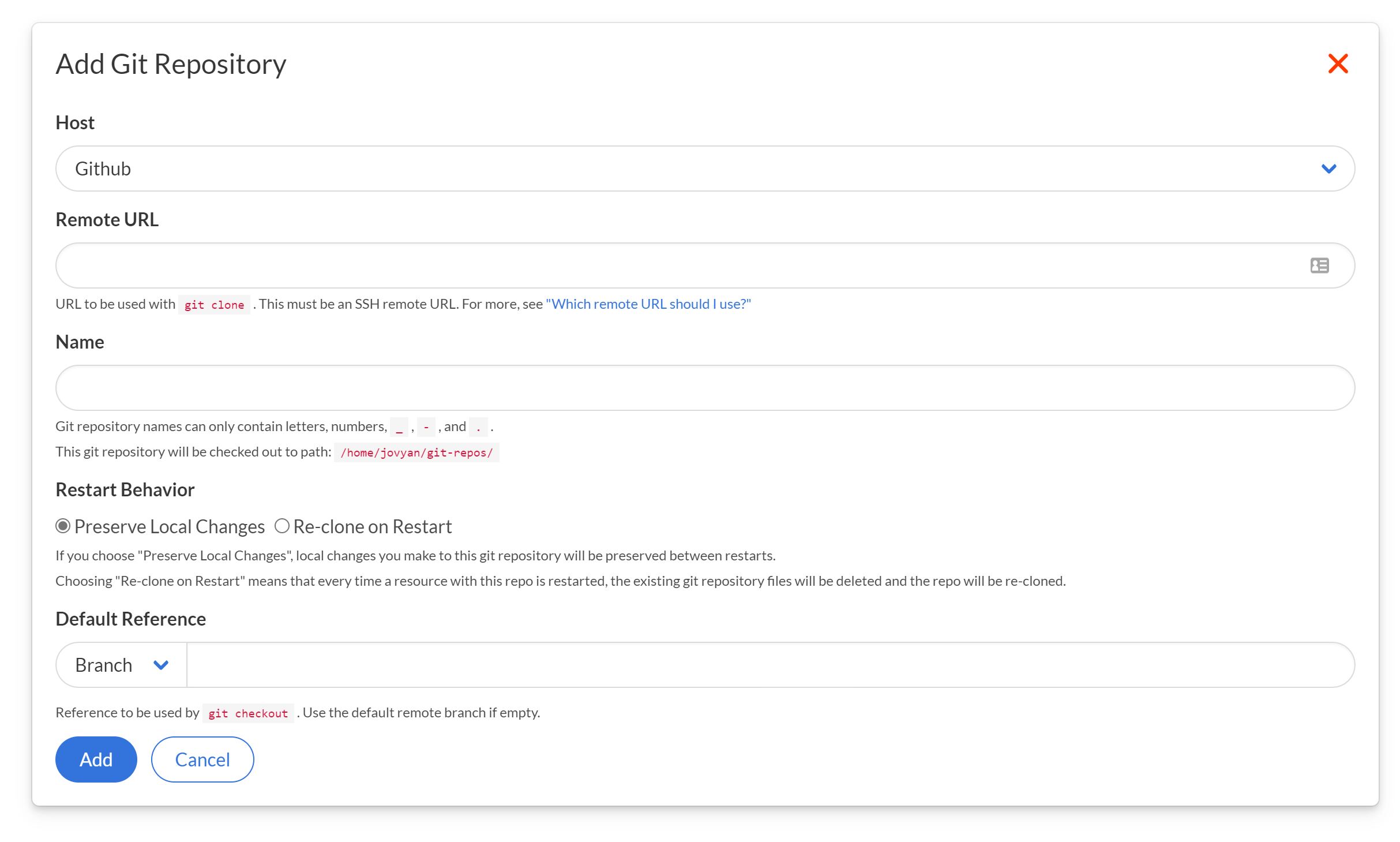Click the contact card icon in Remote URL field

point(1319,265)
